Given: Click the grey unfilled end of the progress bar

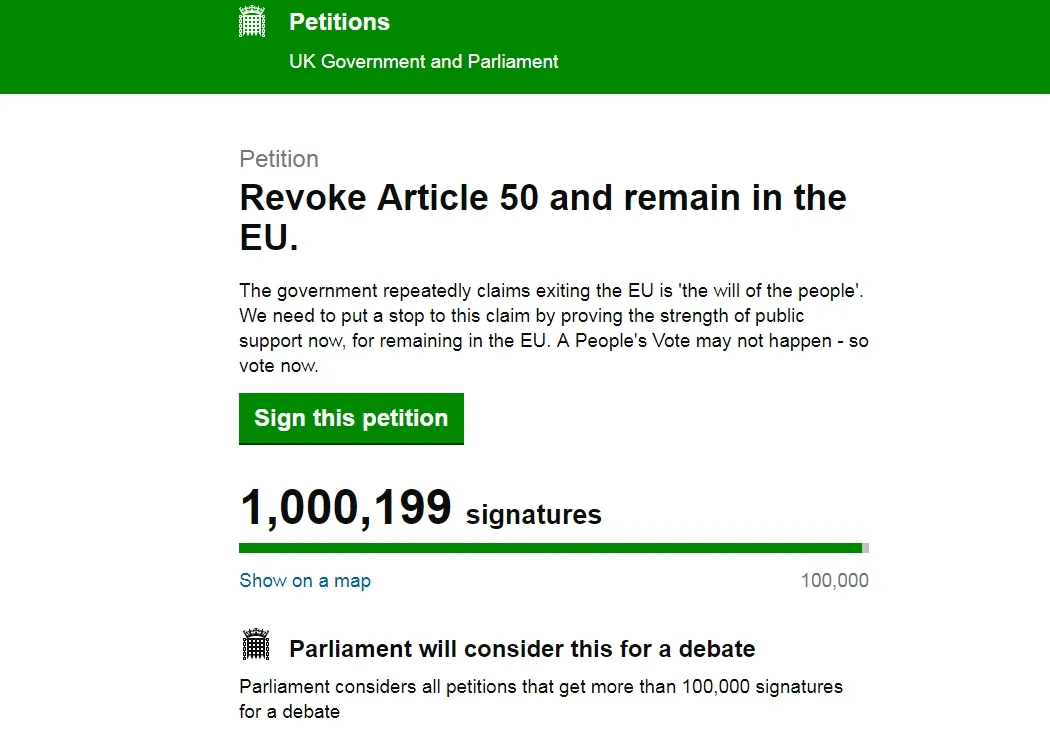Looking at the screenshot, I should point(866,548).
